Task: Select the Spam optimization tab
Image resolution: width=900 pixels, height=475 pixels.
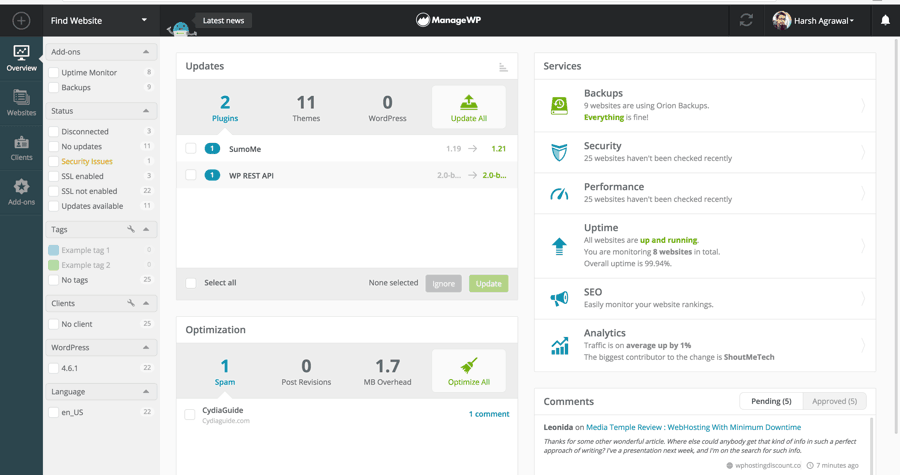Action: 225,372
